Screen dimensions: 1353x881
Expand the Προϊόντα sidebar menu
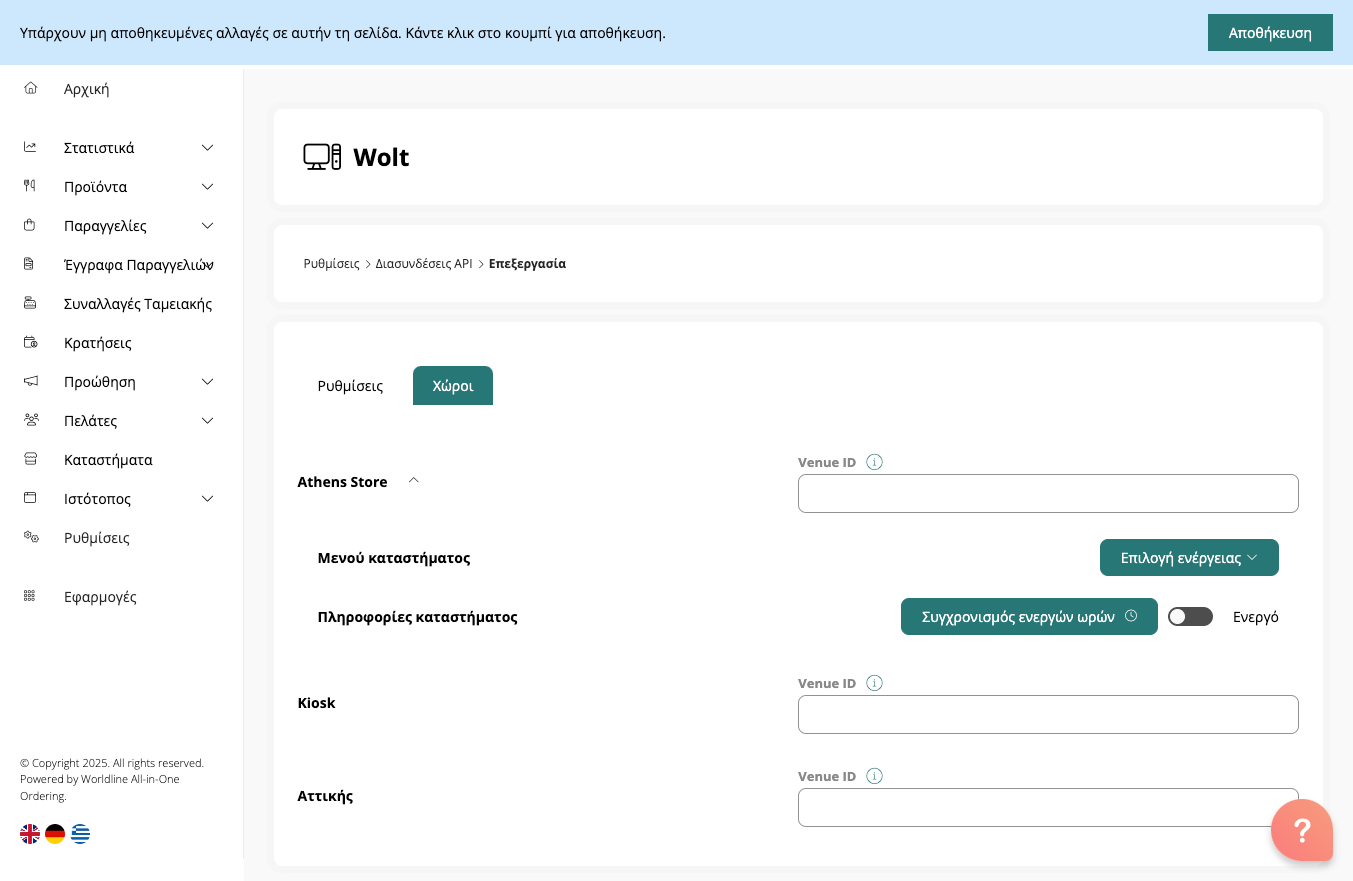click(207, 187)
